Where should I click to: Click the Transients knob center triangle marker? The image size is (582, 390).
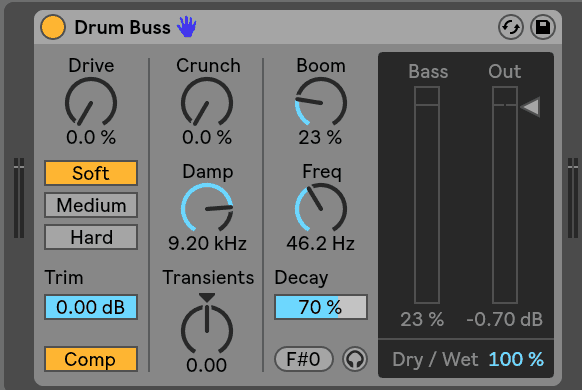point(207,297)
